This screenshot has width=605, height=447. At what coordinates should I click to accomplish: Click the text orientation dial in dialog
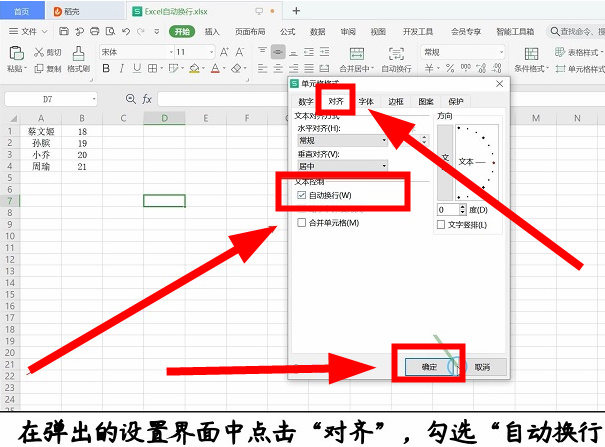(477, 162)
